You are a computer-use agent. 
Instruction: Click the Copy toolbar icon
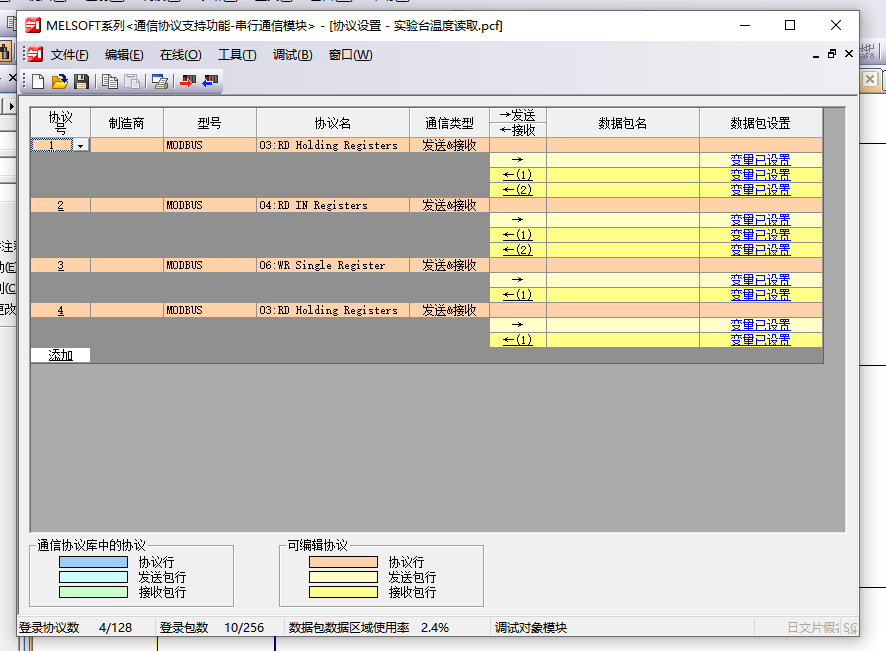(x=110, y=82)
